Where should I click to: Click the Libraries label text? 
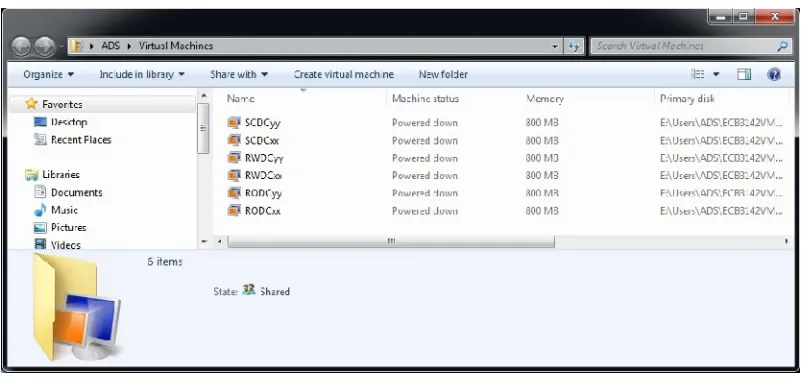(61, 174)
